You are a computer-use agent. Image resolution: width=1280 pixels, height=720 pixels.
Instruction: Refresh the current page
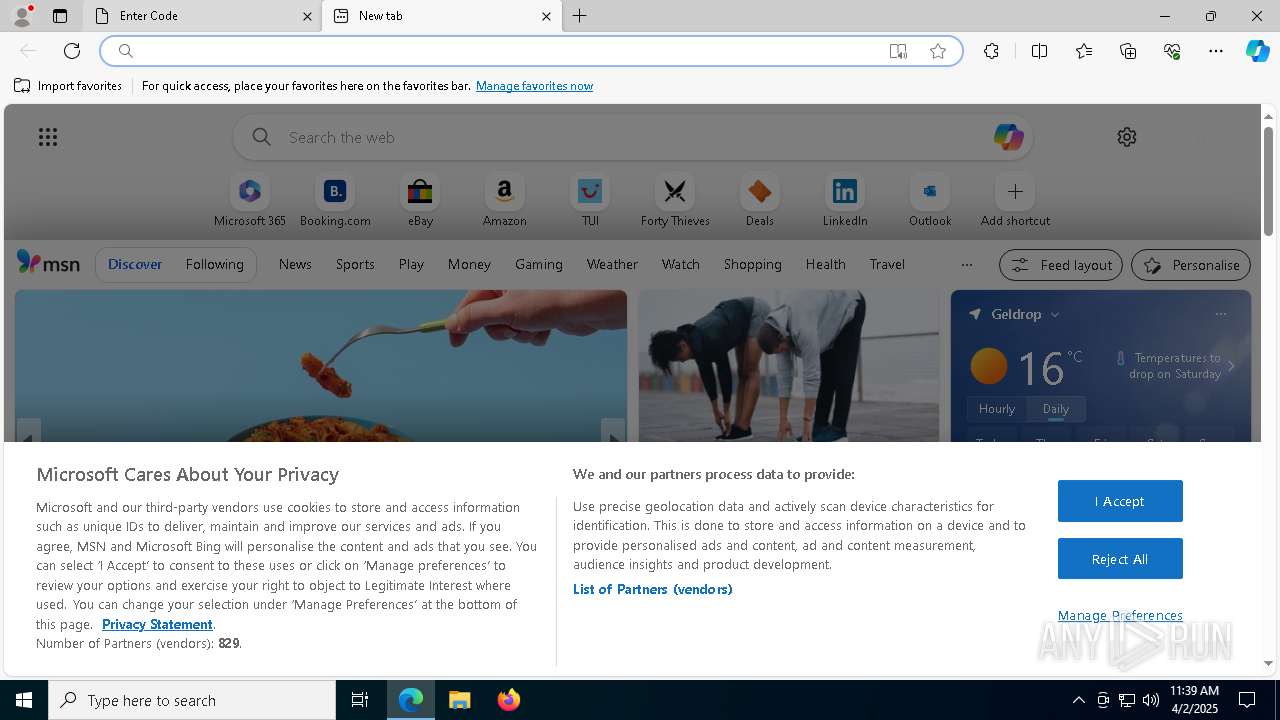72,51
